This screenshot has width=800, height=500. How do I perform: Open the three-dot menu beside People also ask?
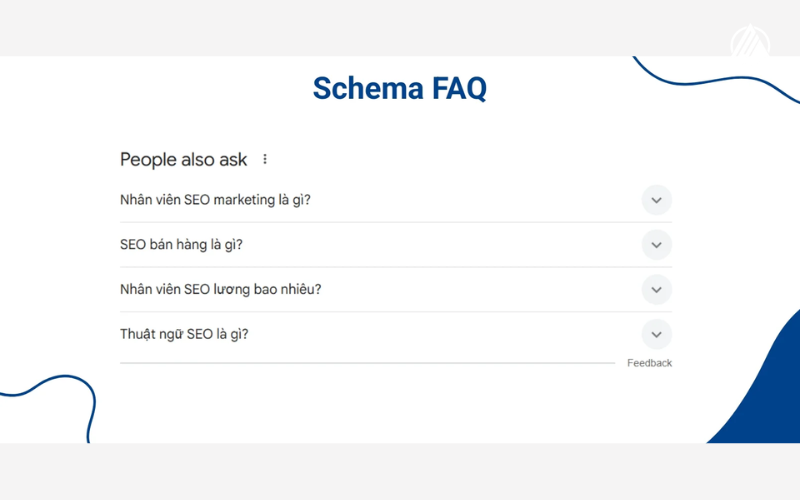point(265,159)
